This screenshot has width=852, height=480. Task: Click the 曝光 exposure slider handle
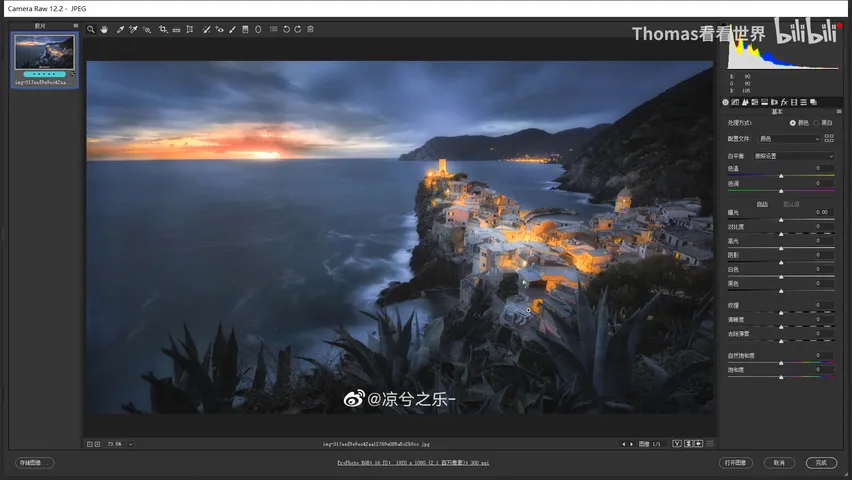[781, 220]
